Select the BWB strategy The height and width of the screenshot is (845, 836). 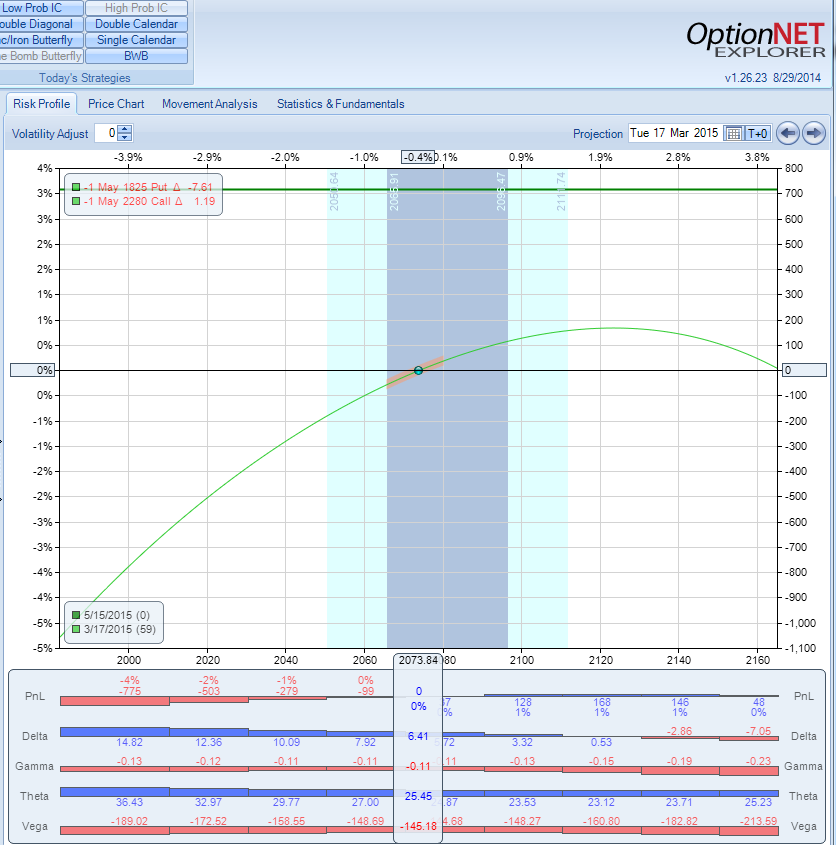[136, 56]
